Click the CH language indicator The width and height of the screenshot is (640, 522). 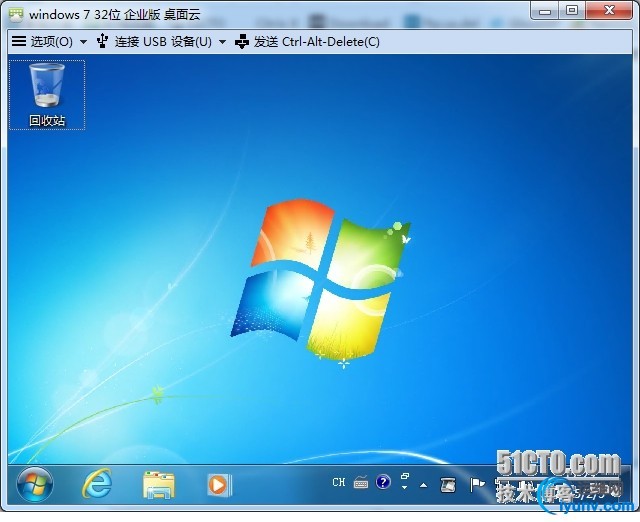click(x=339, y=482)
